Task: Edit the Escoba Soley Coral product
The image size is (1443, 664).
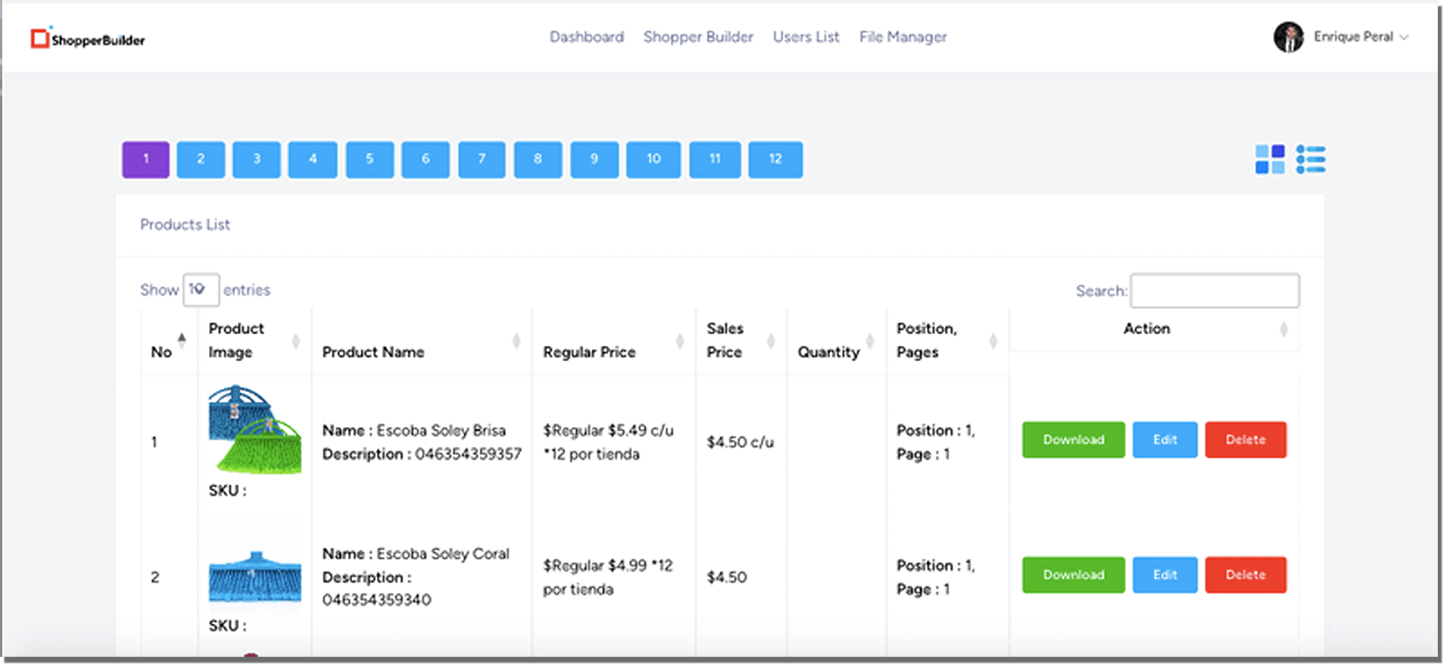Action: 1164,574
